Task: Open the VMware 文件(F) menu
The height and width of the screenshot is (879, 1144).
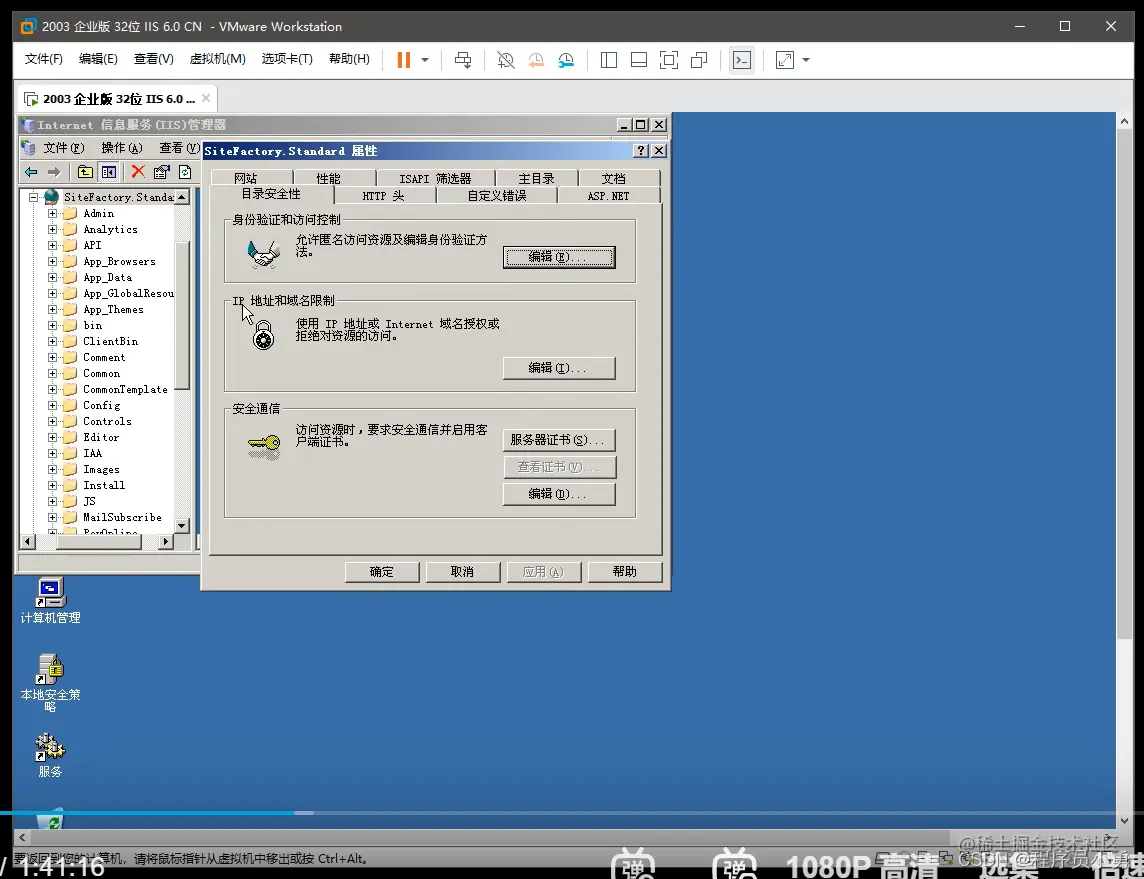Action: click(43, 59)
